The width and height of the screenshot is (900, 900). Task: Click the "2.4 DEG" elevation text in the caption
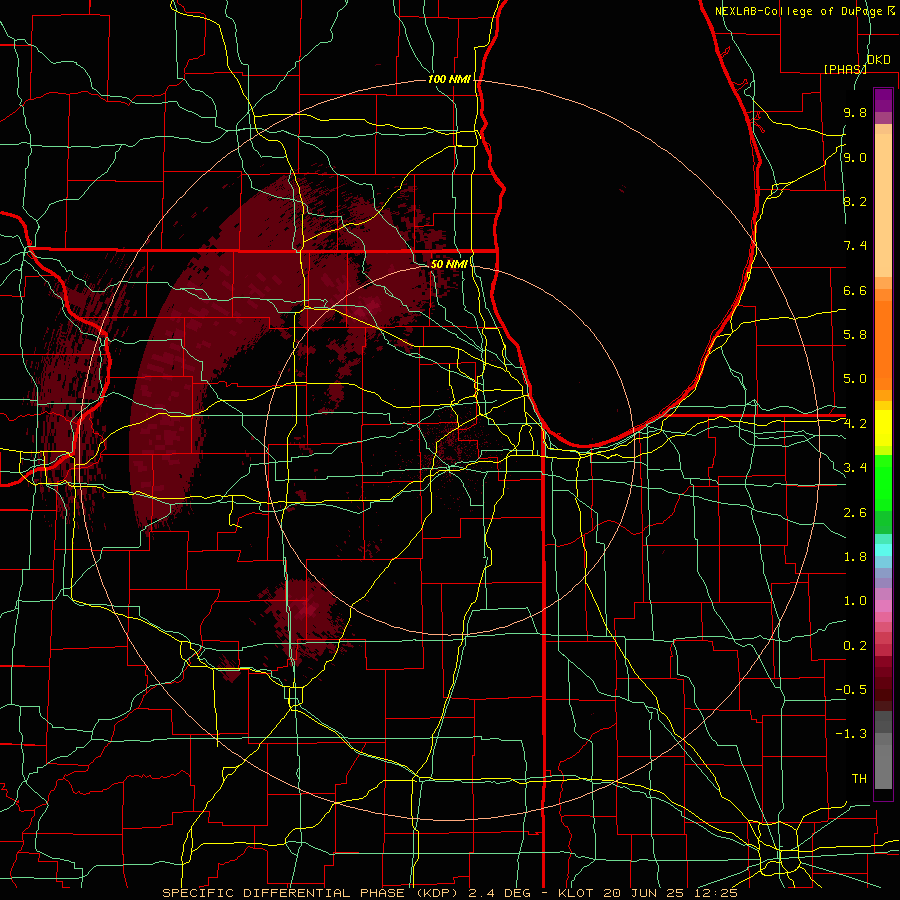tap(499, 893)
